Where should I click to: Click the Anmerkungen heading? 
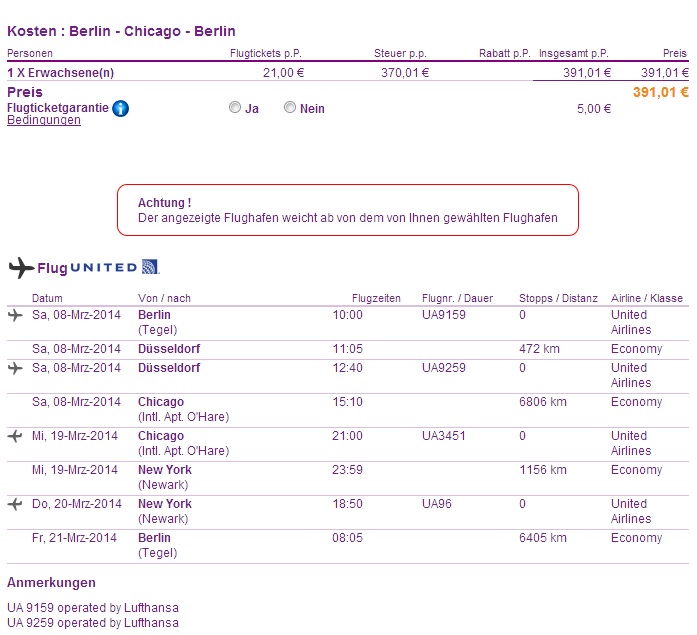[x=51, y=583]
